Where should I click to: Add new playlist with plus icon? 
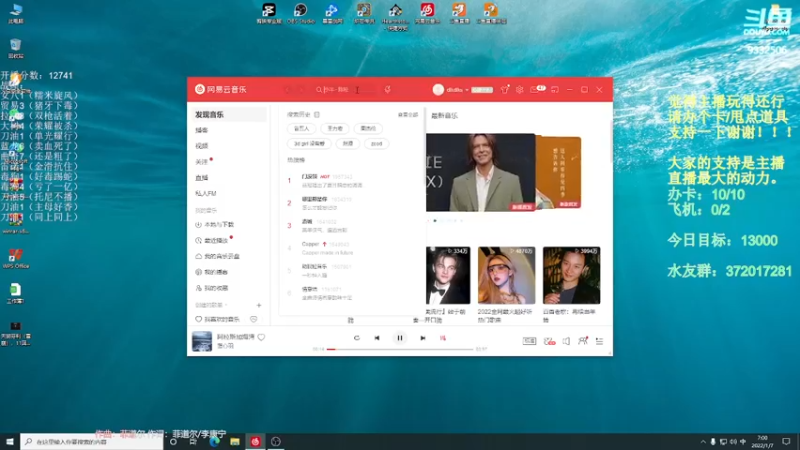(259, 305)
